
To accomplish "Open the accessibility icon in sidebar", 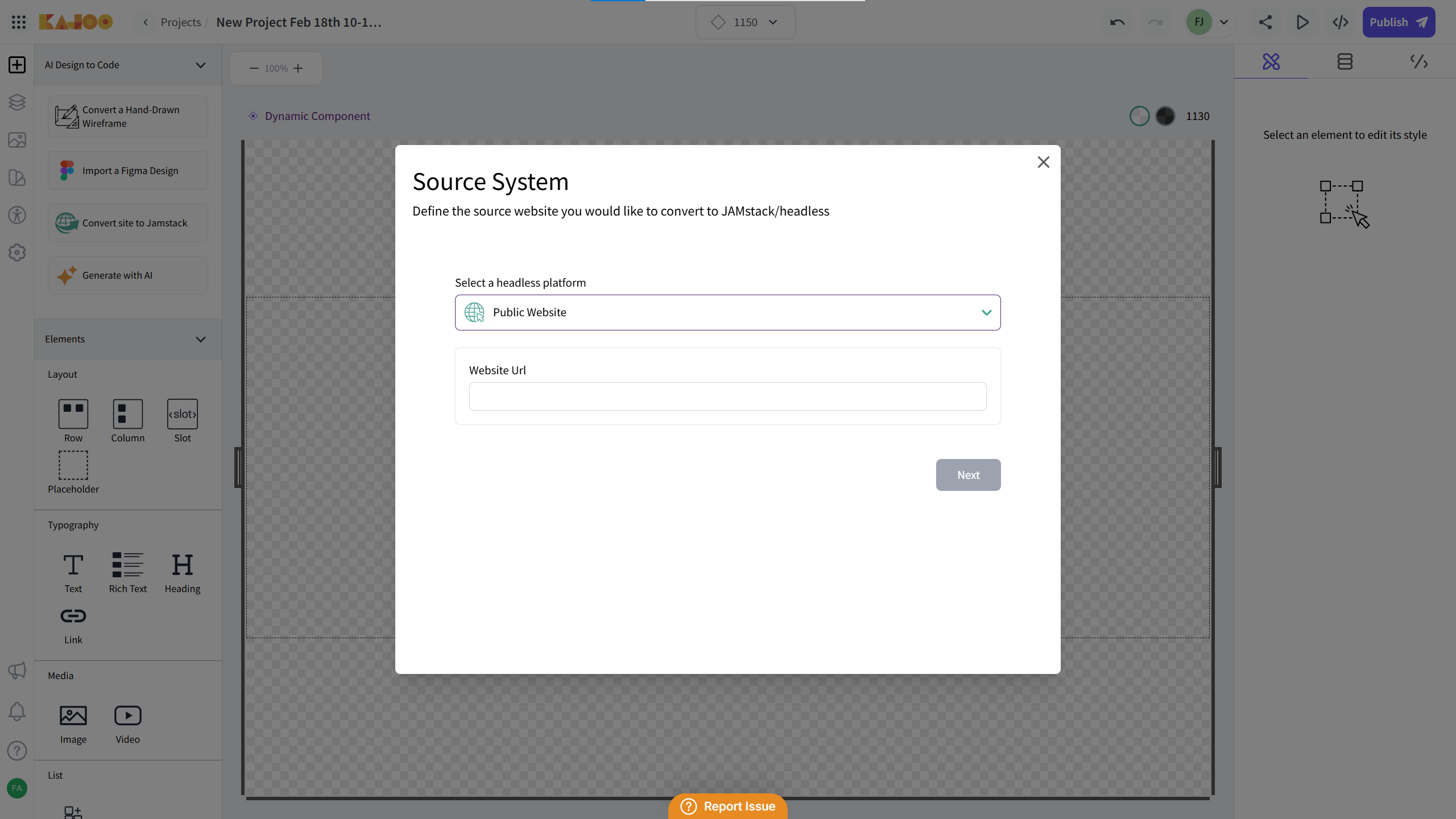I will point(17,215).
